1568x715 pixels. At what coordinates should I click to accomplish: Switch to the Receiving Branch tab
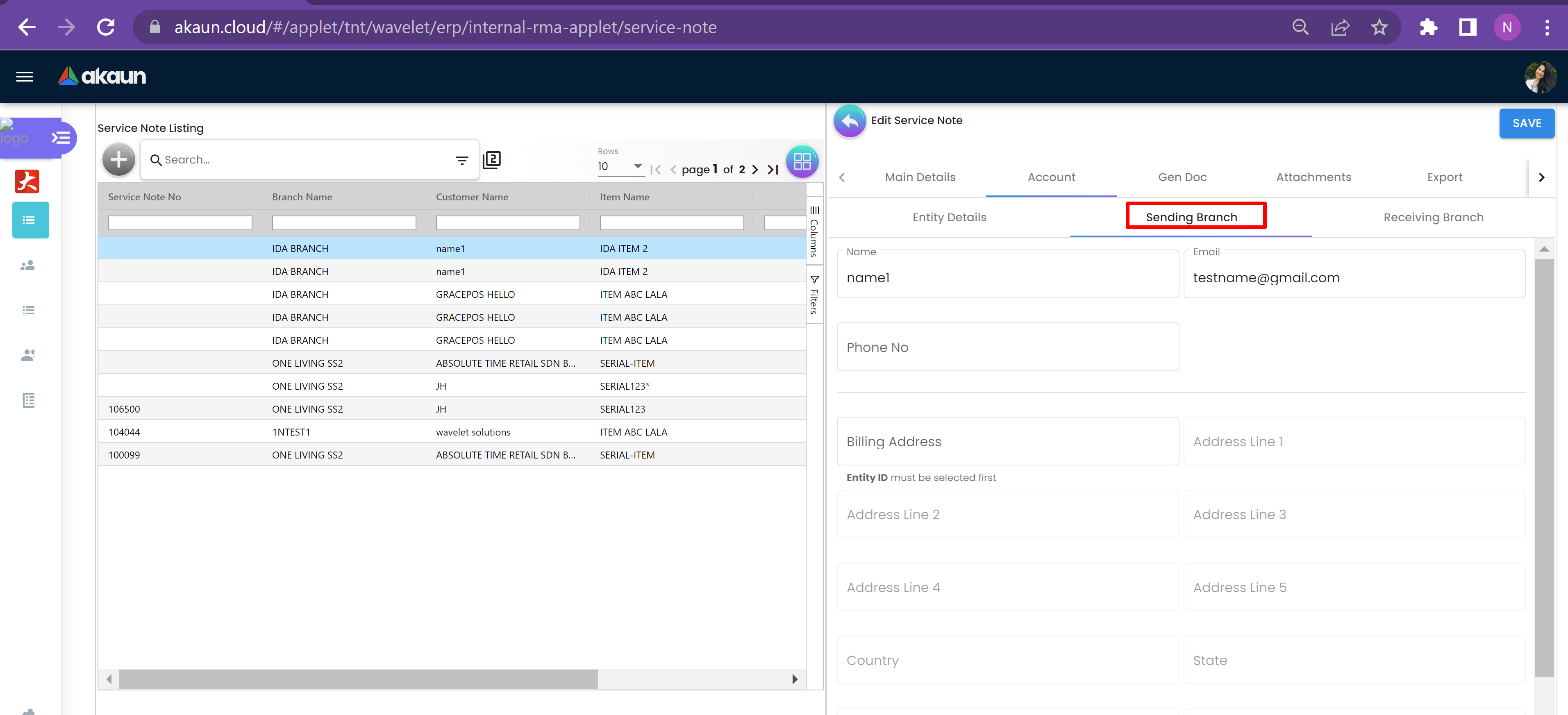[1433, 217]
